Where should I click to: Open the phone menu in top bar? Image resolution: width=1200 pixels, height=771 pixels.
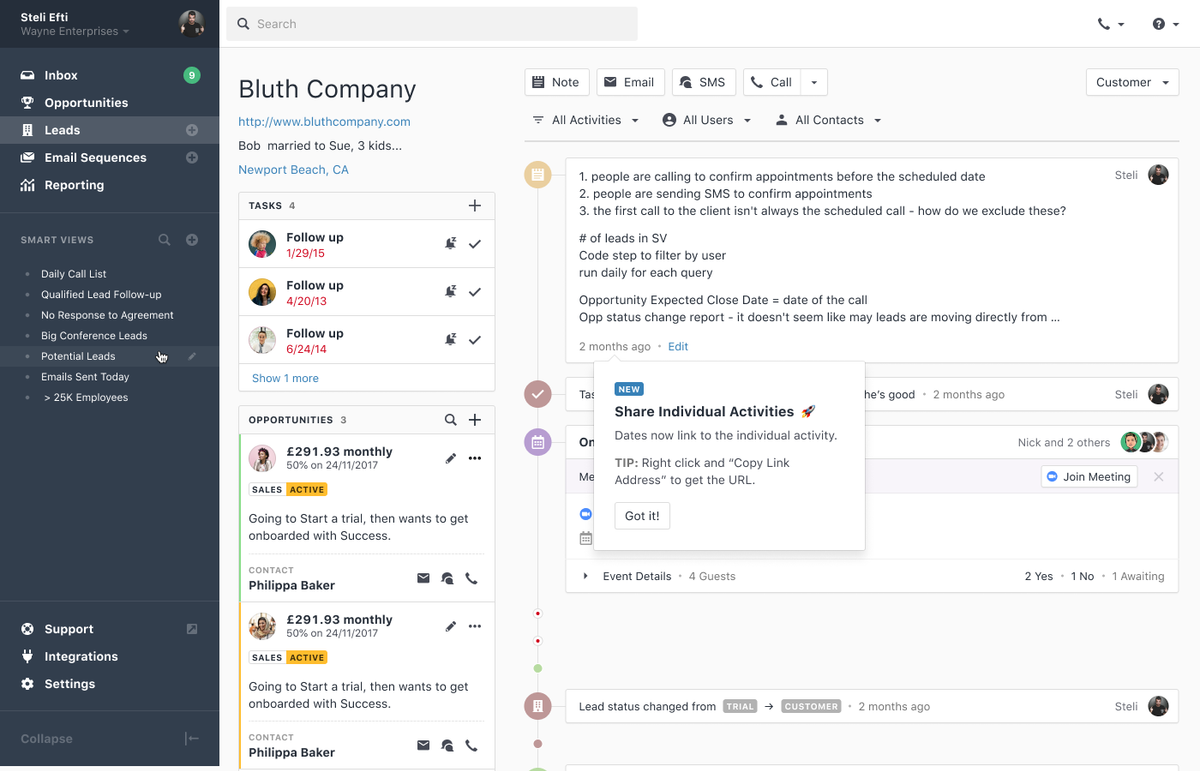point(1111,24)
